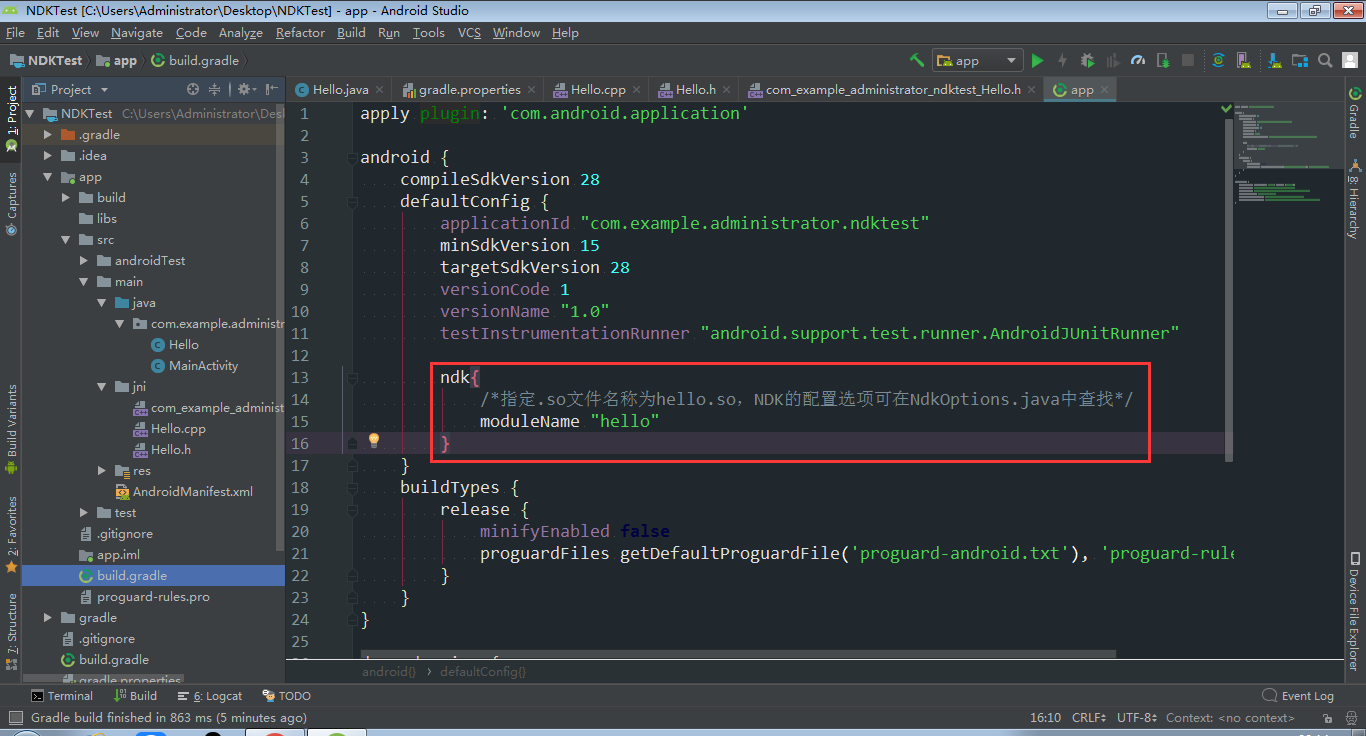Fold the ndk block at line 16

[352, 442]
